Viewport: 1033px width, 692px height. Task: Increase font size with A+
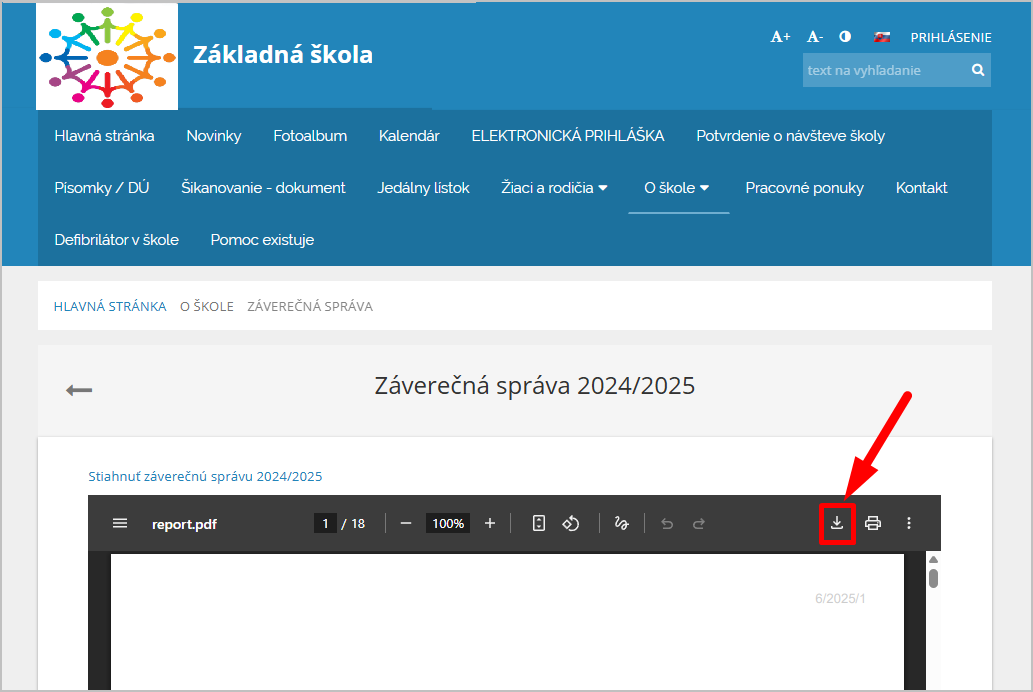780,37
